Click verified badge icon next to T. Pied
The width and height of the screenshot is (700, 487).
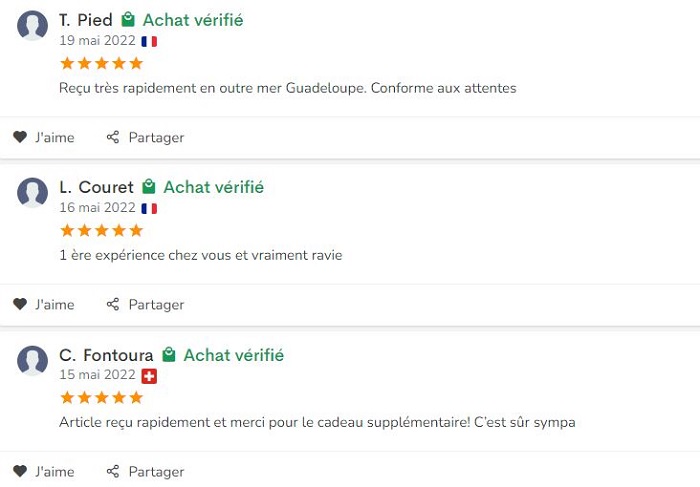click(128, 20)
